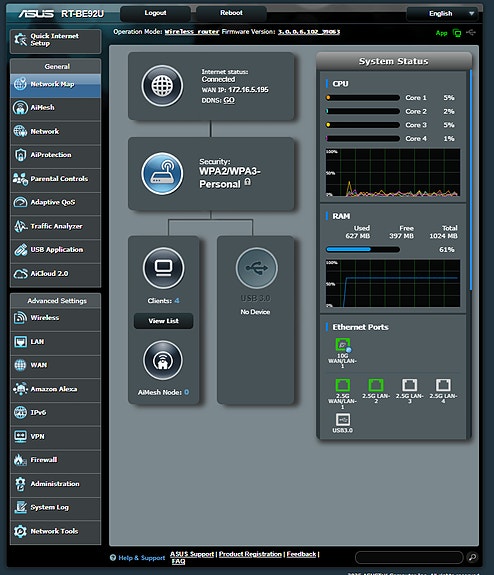494x575 pixels.
Task: Click the AiMesh Node count 0
Action: [x=187, y=392]
